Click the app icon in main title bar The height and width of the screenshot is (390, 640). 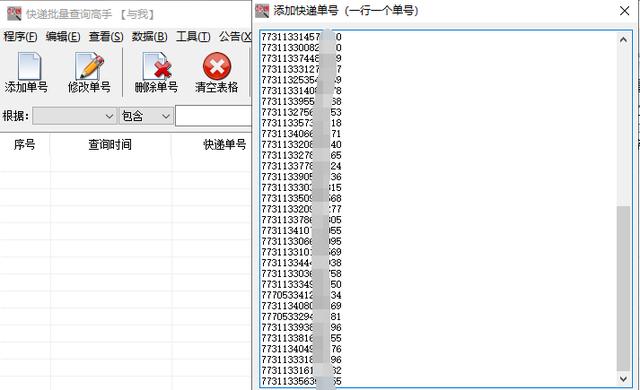[14, 14]
